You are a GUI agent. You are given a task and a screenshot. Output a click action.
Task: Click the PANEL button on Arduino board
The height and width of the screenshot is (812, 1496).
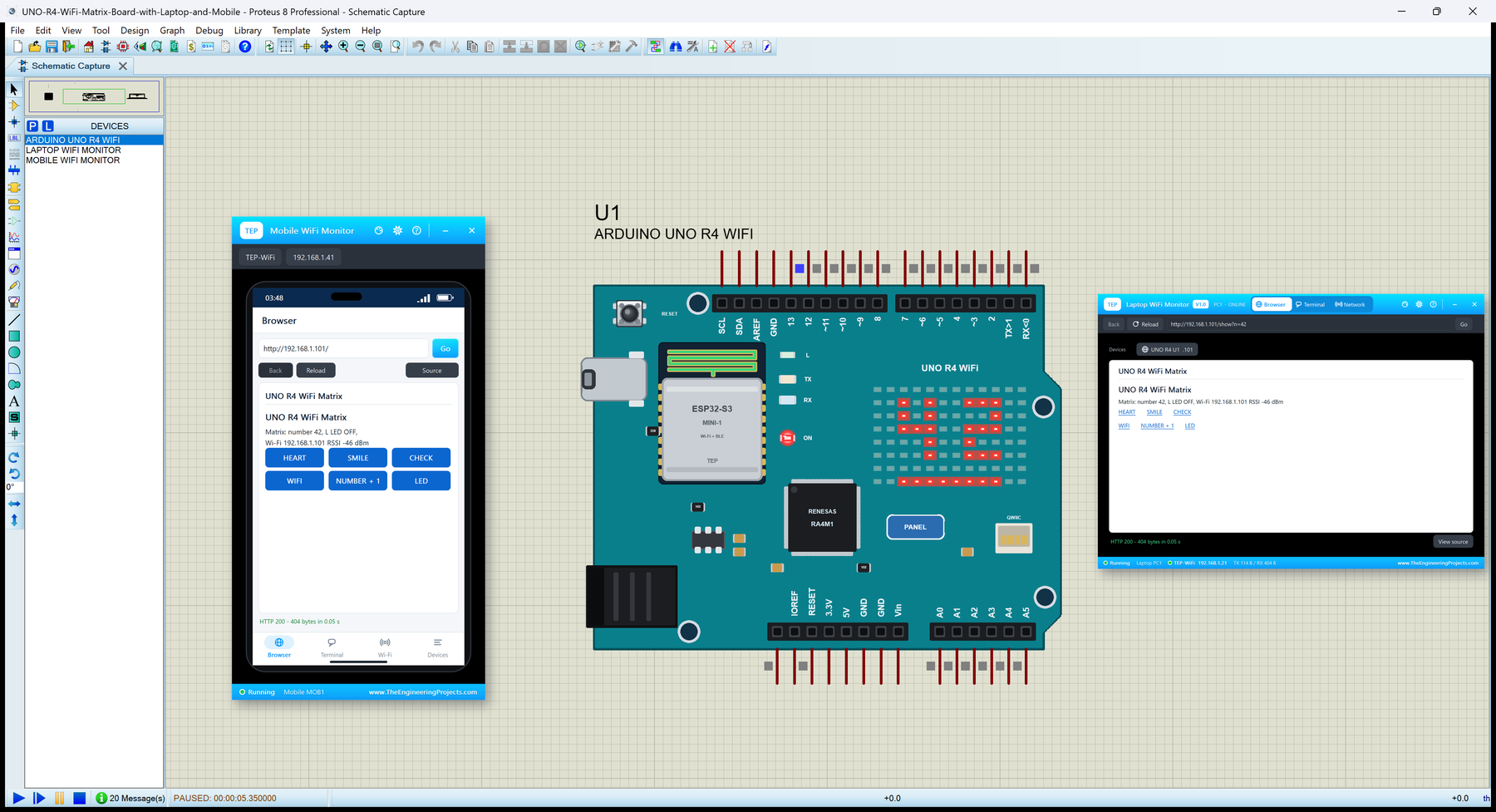(x=915, y=527)
